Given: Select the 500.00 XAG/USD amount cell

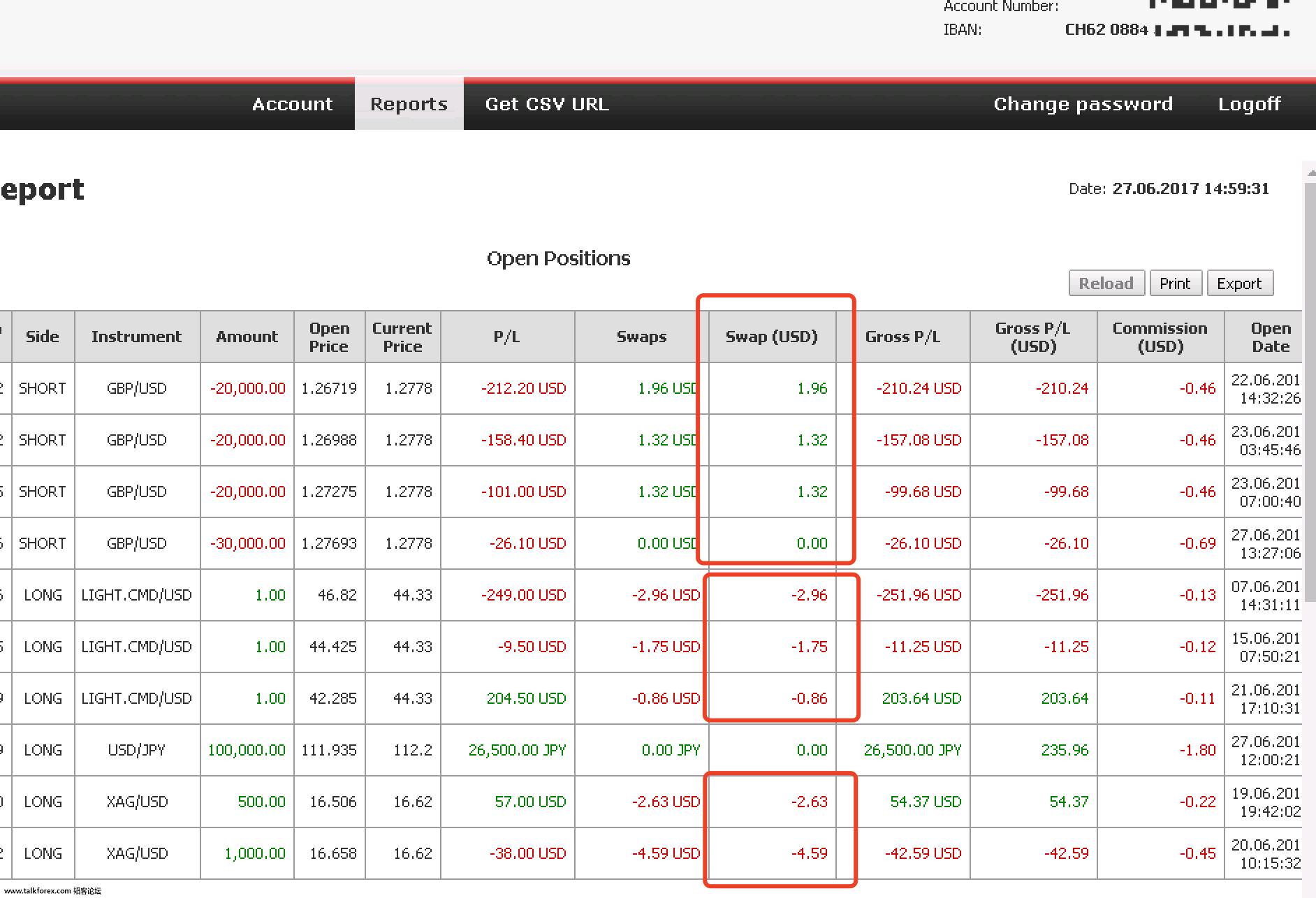Looking at the screenshot, I should click(247, 802).
